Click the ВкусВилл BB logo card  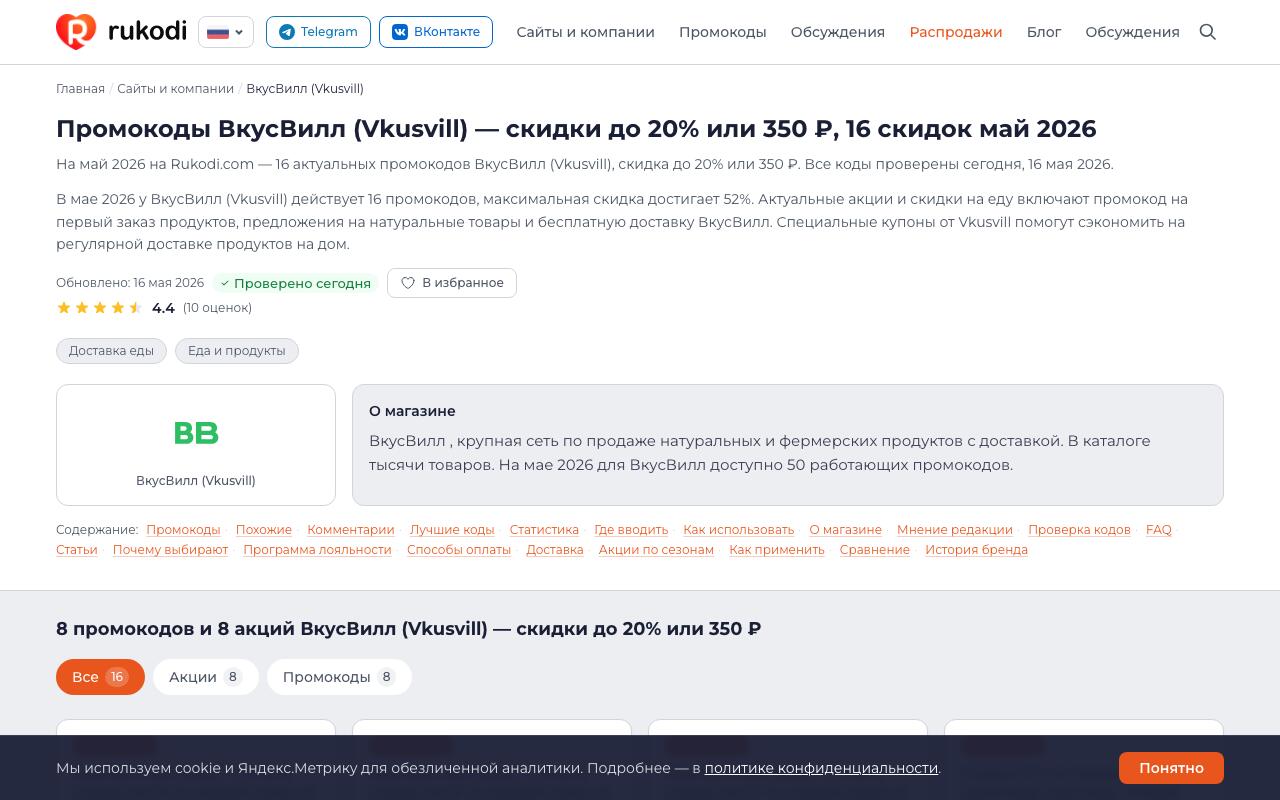(x=196, y=445)
